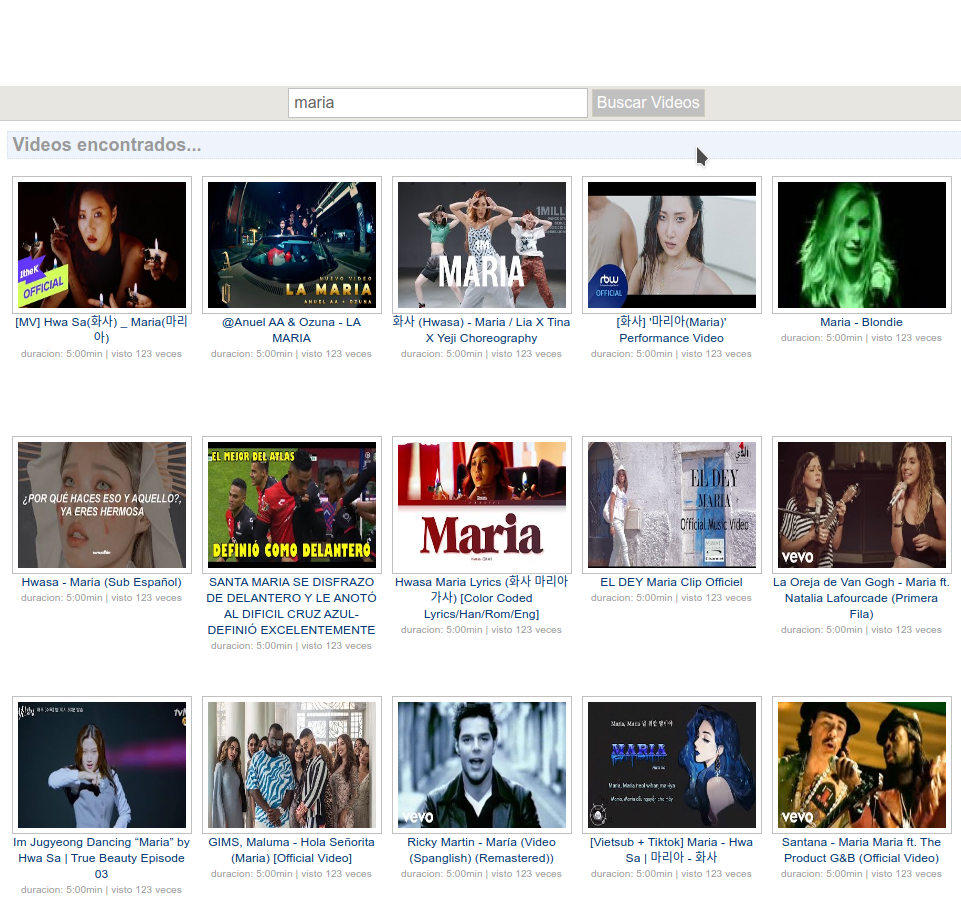Open the GIMS, Maluma Hola Señorita thumbnail
The image size is (961, 908).
point(292,765)
